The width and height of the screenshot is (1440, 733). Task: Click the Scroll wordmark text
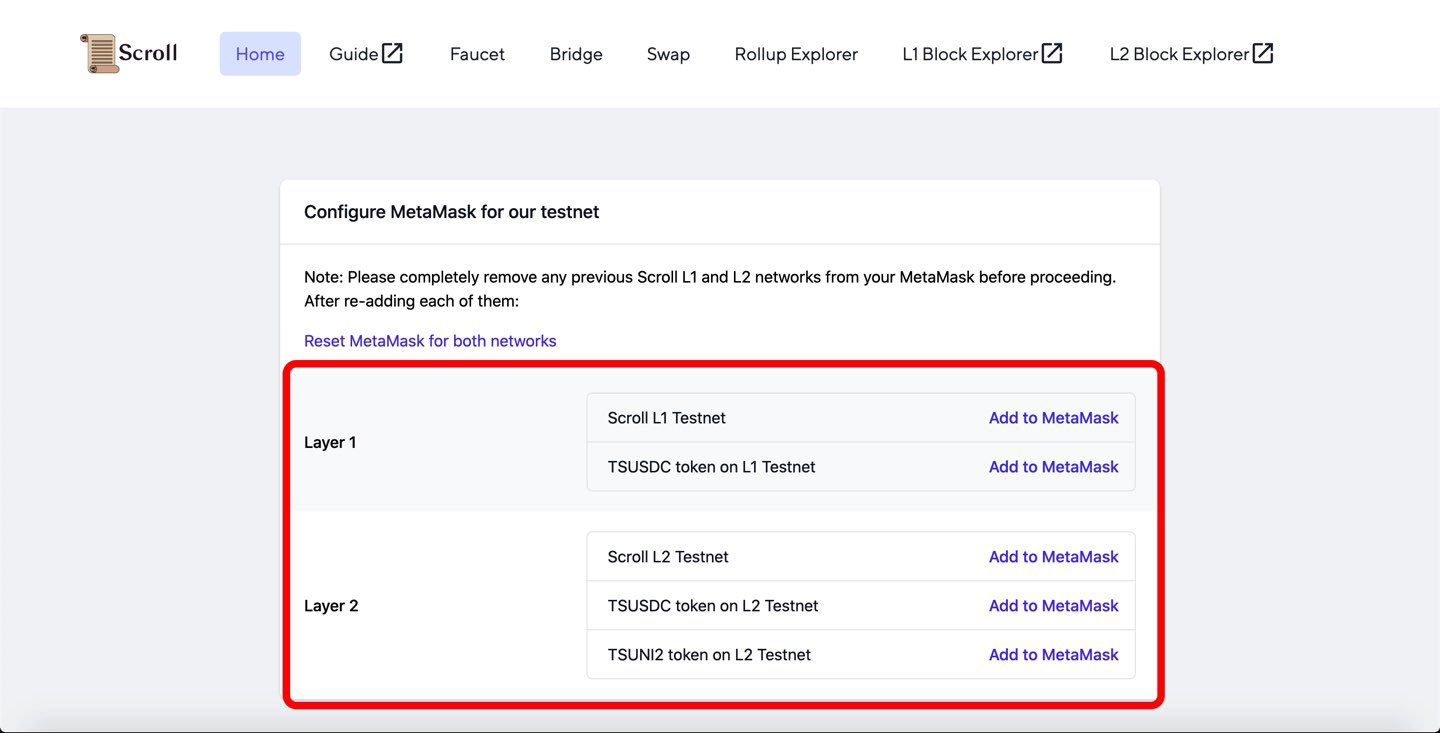coord(148,52)
